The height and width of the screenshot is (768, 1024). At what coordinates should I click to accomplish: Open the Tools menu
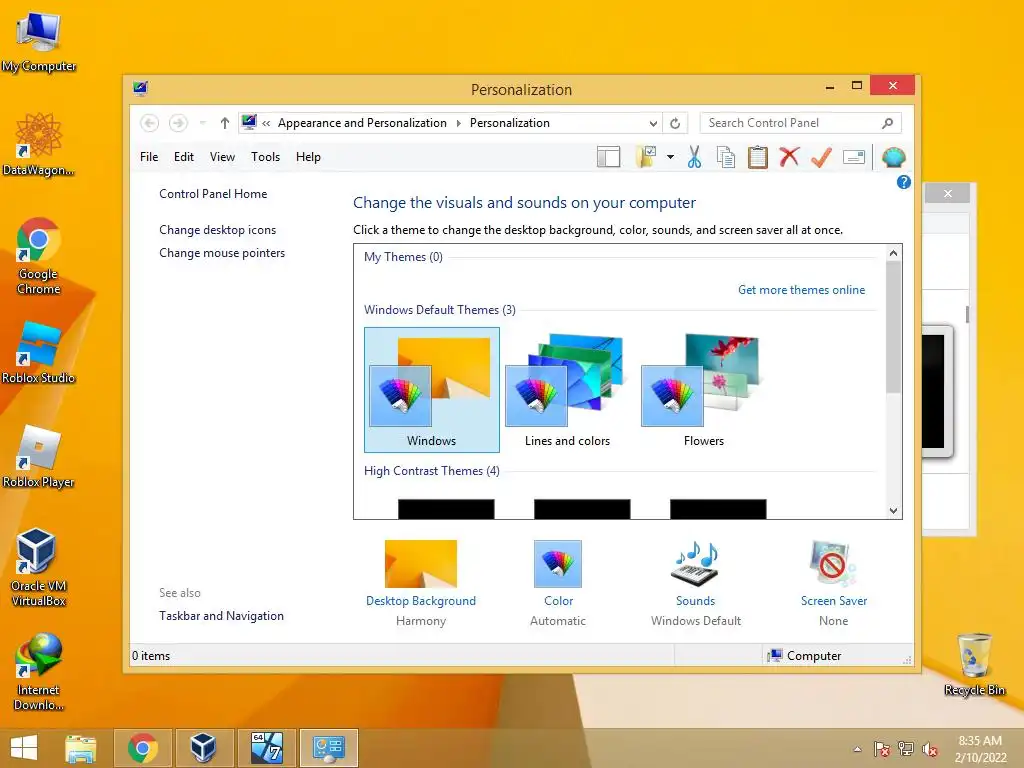coord(265,157)
